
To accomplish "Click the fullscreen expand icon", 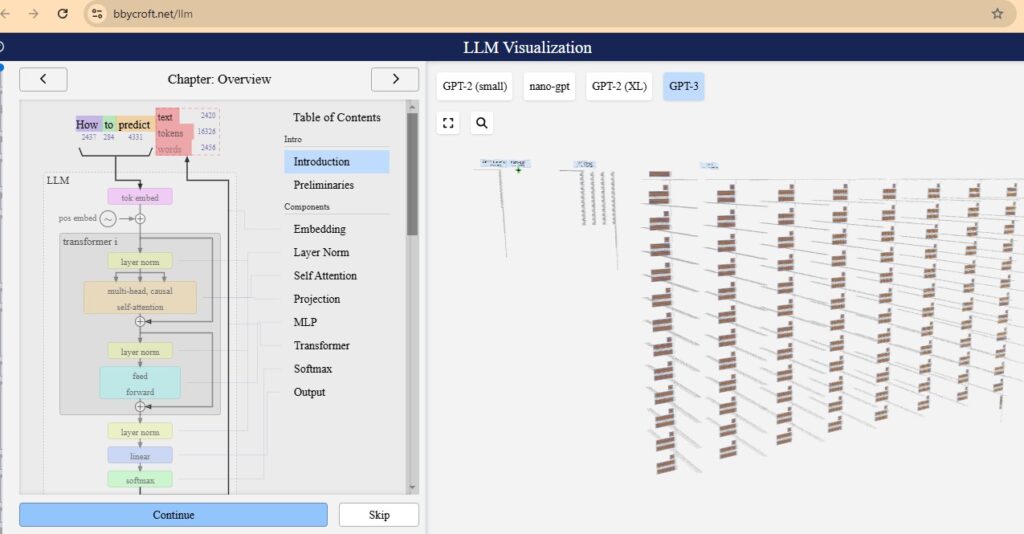I will [x=449, y=123].
